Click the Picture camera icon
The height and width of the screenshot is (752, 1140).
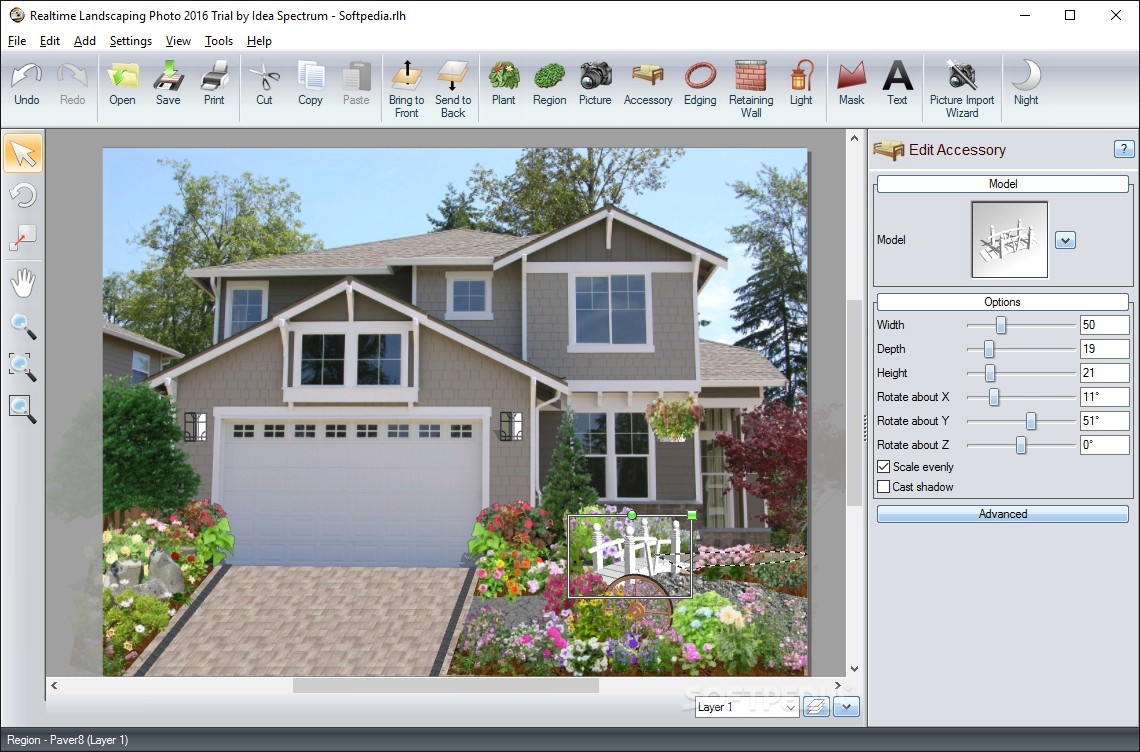tap(595, 84)
